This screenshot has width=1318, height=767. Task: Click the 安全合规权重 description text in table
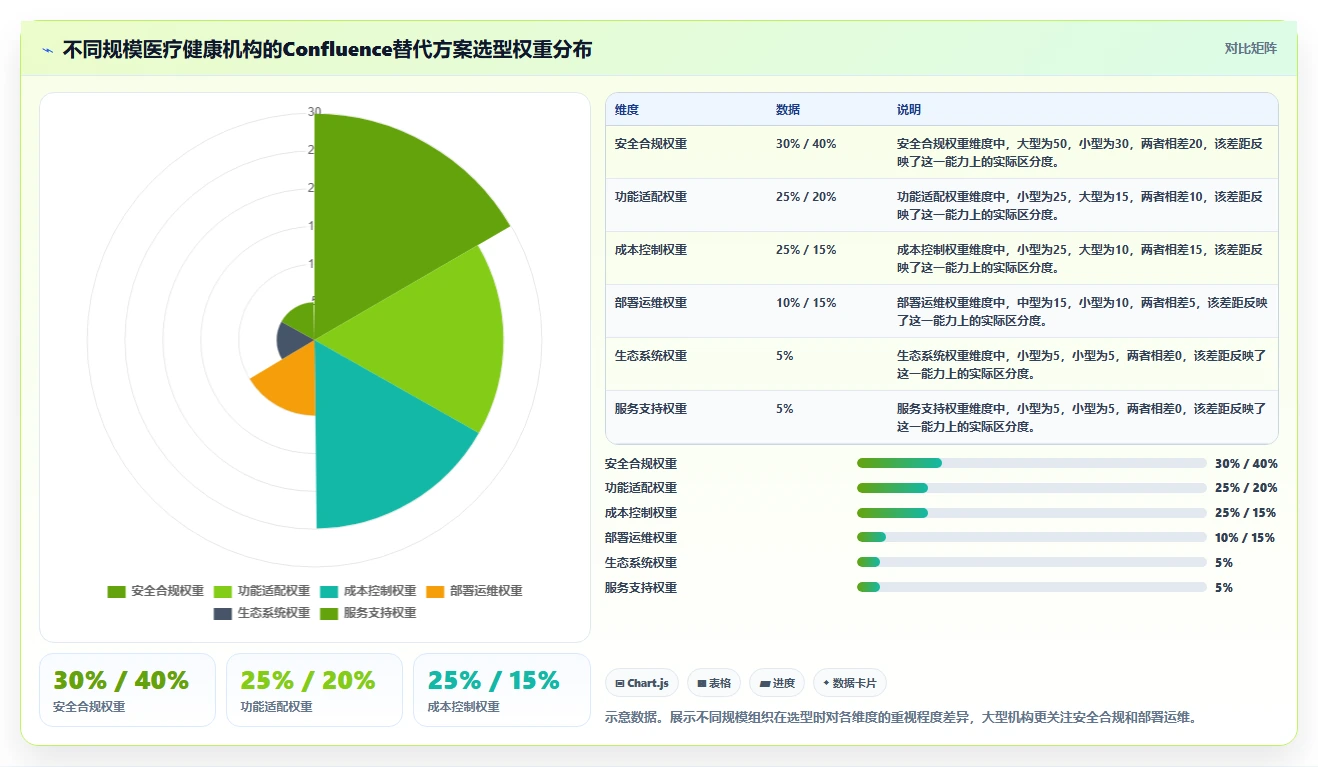[x=1080, y=153]
